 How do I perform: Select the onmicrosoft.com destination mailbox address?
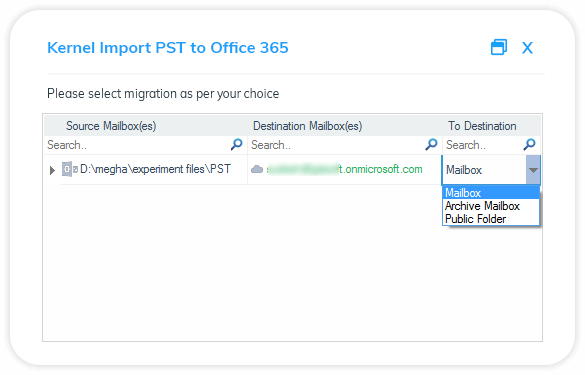tap(345, 169)
